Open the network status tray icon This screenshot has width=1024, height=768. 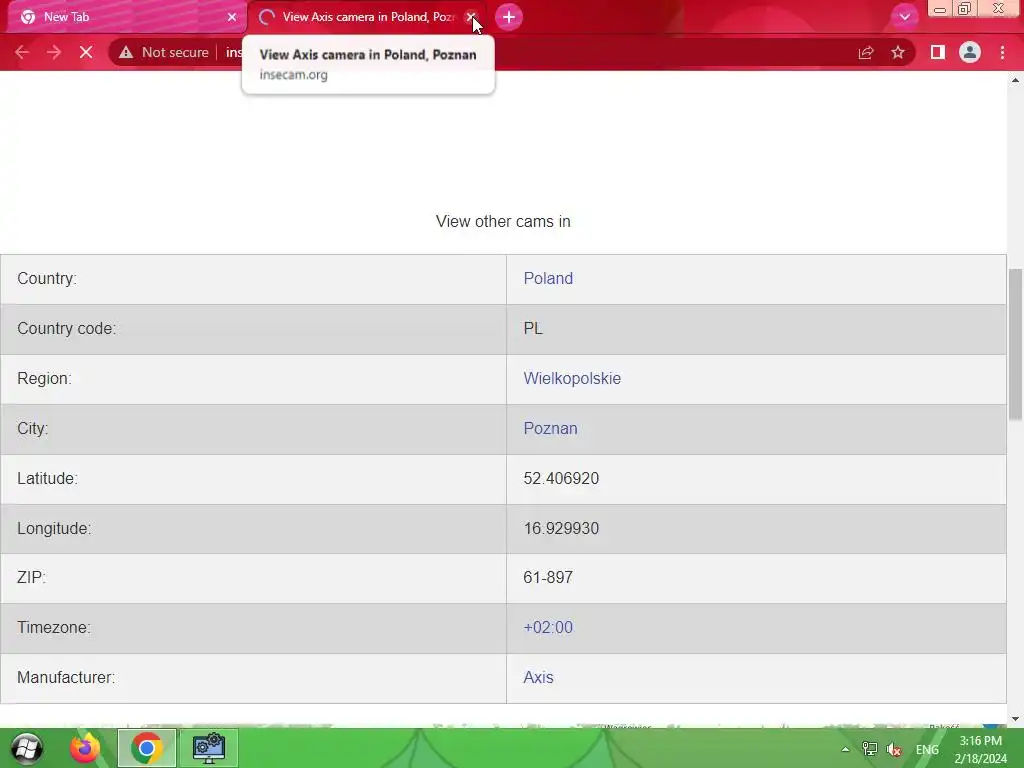tap(869, 750)
